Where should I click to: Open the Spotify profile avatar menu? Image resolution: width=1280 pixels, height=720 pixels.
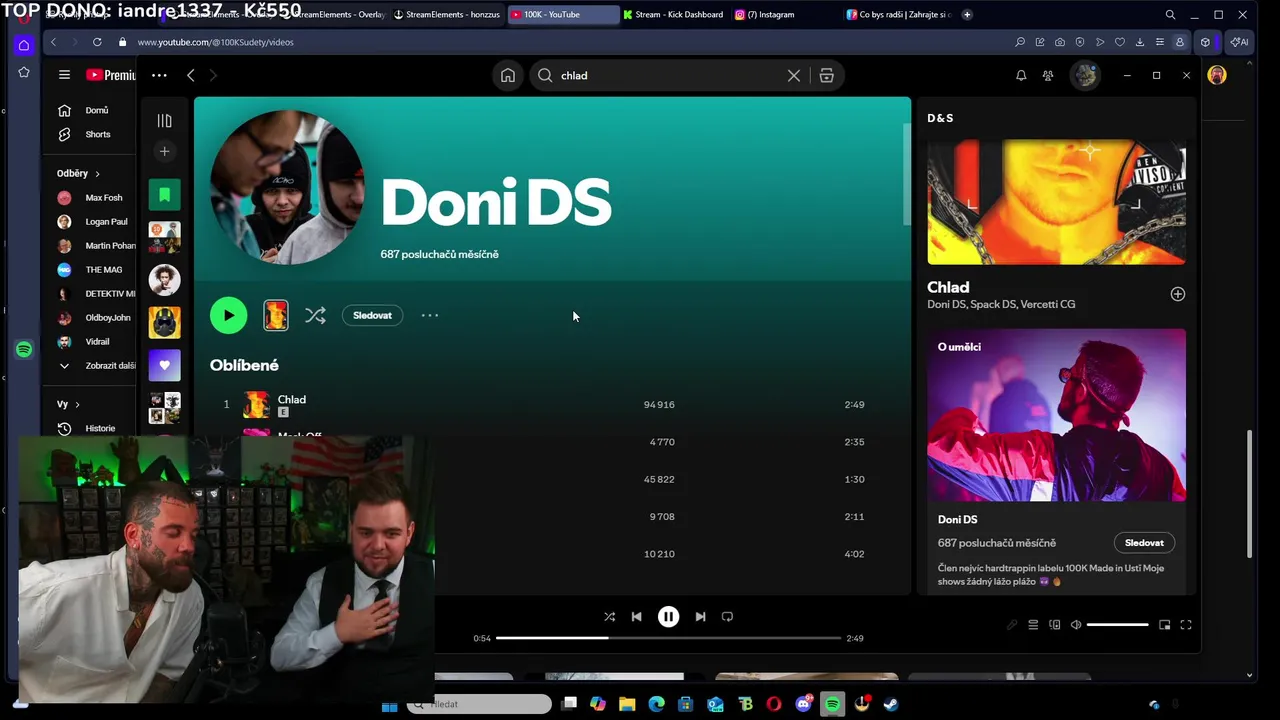[x=1085, y=75]
